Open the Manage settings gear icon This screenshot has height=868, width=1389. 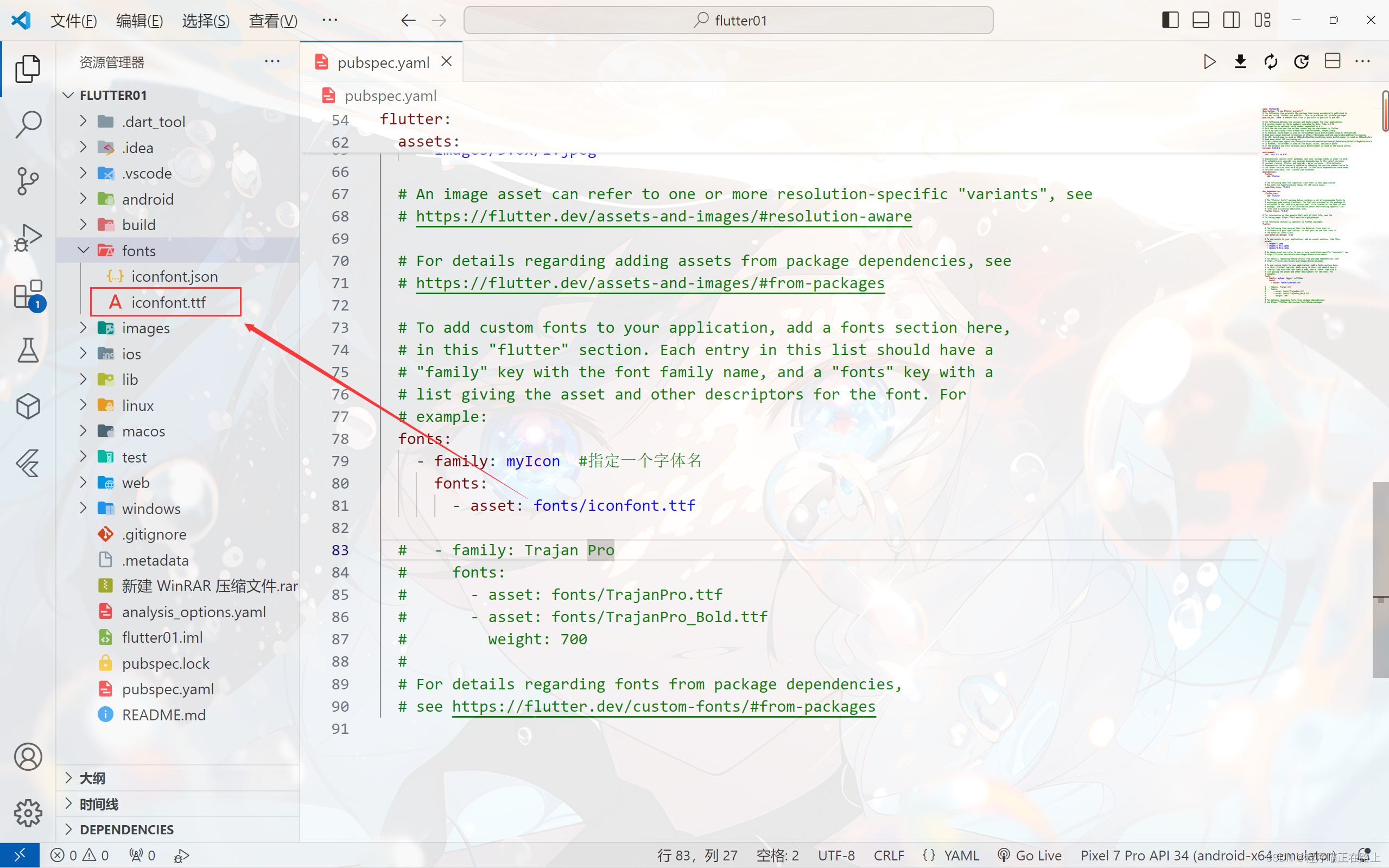tap(28, 813)
